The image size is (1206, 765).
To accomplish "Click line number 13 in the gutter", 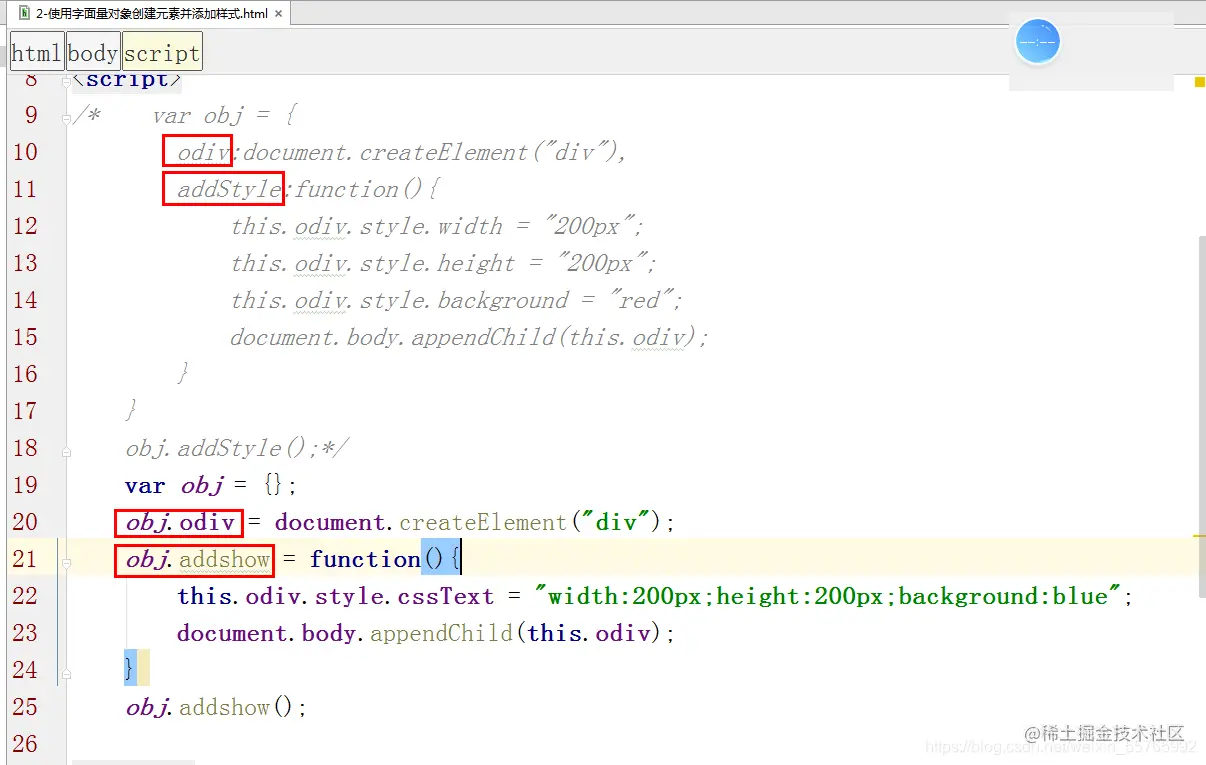I will coord(25,263).
